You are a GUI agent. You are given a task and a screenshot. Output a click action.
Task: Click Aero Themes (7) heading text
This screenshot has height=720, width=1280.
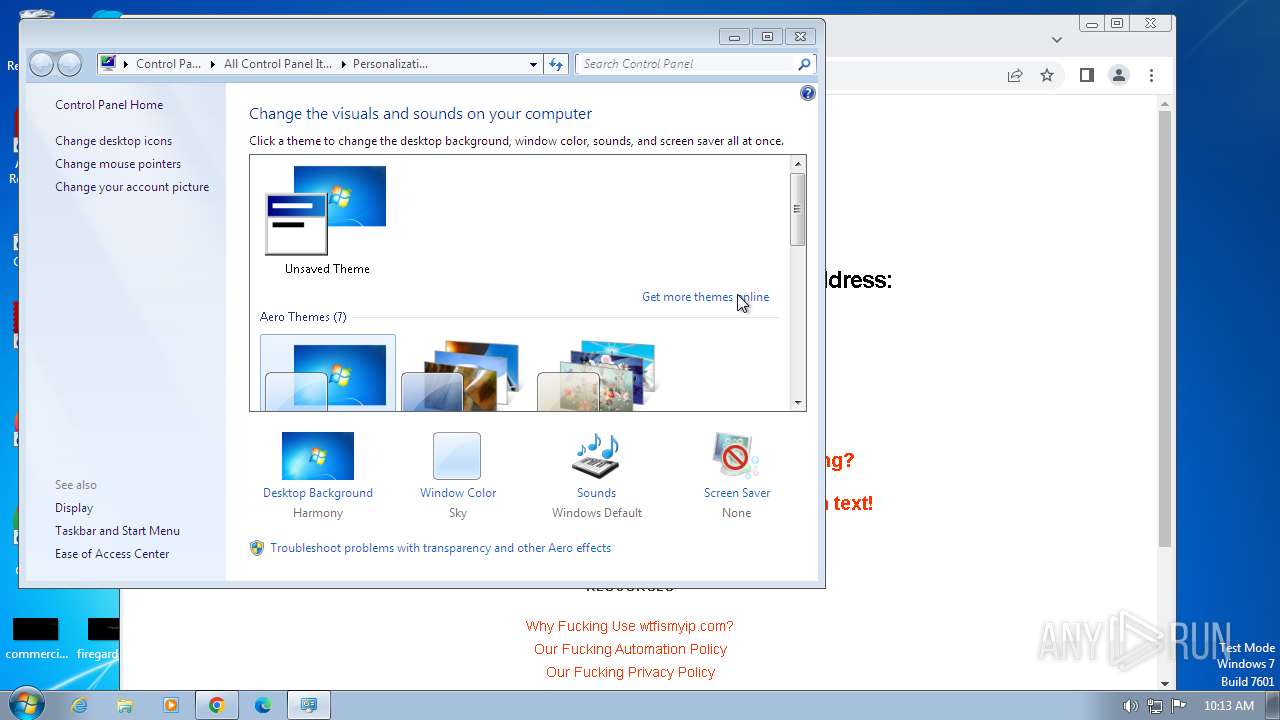(x=303, y=317)
